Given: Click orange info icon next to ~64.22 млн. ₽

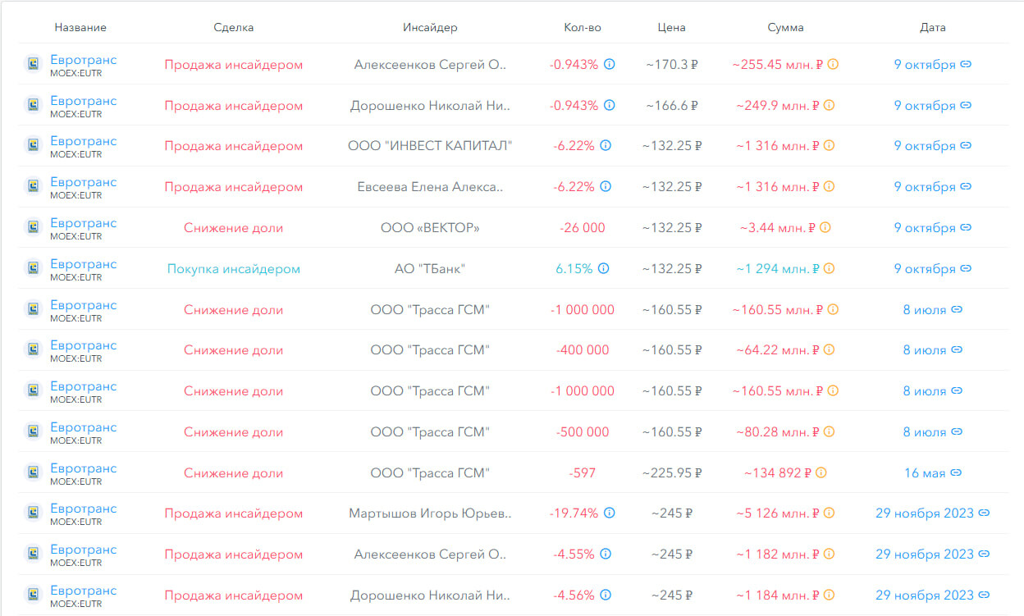Looking at the screenshot, I should [x=829, y=350].
